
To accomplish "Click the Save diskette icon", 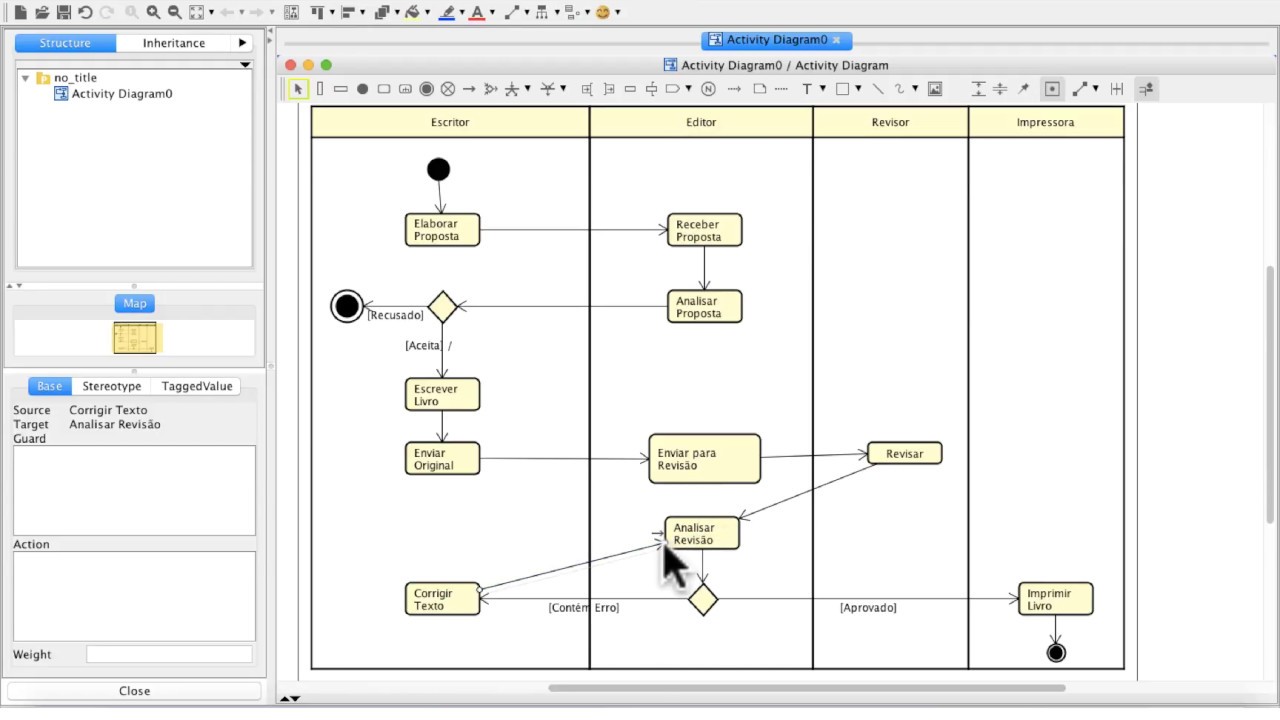I will [x=64, y=12].
